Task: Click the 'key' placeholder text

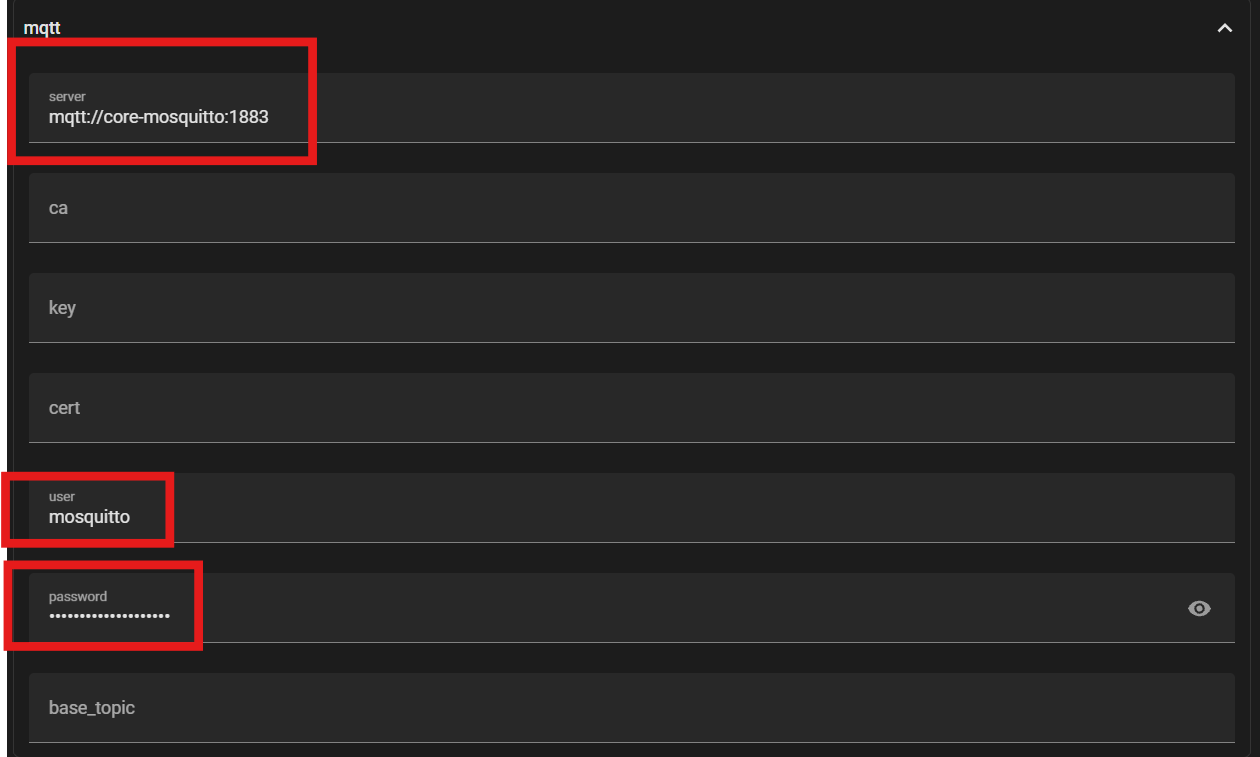Action: pyautogui.click(x=62, y=308)
